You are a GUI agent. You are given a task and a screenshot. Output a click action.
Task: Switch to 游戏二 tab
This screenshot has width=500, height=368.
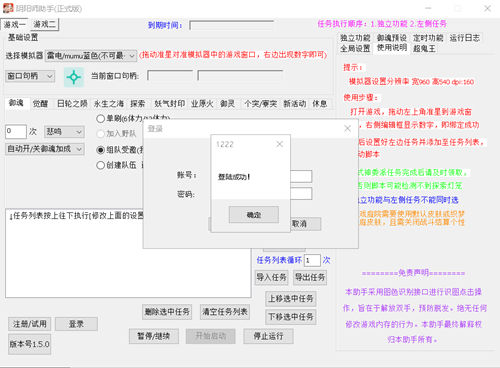point(45,24)
